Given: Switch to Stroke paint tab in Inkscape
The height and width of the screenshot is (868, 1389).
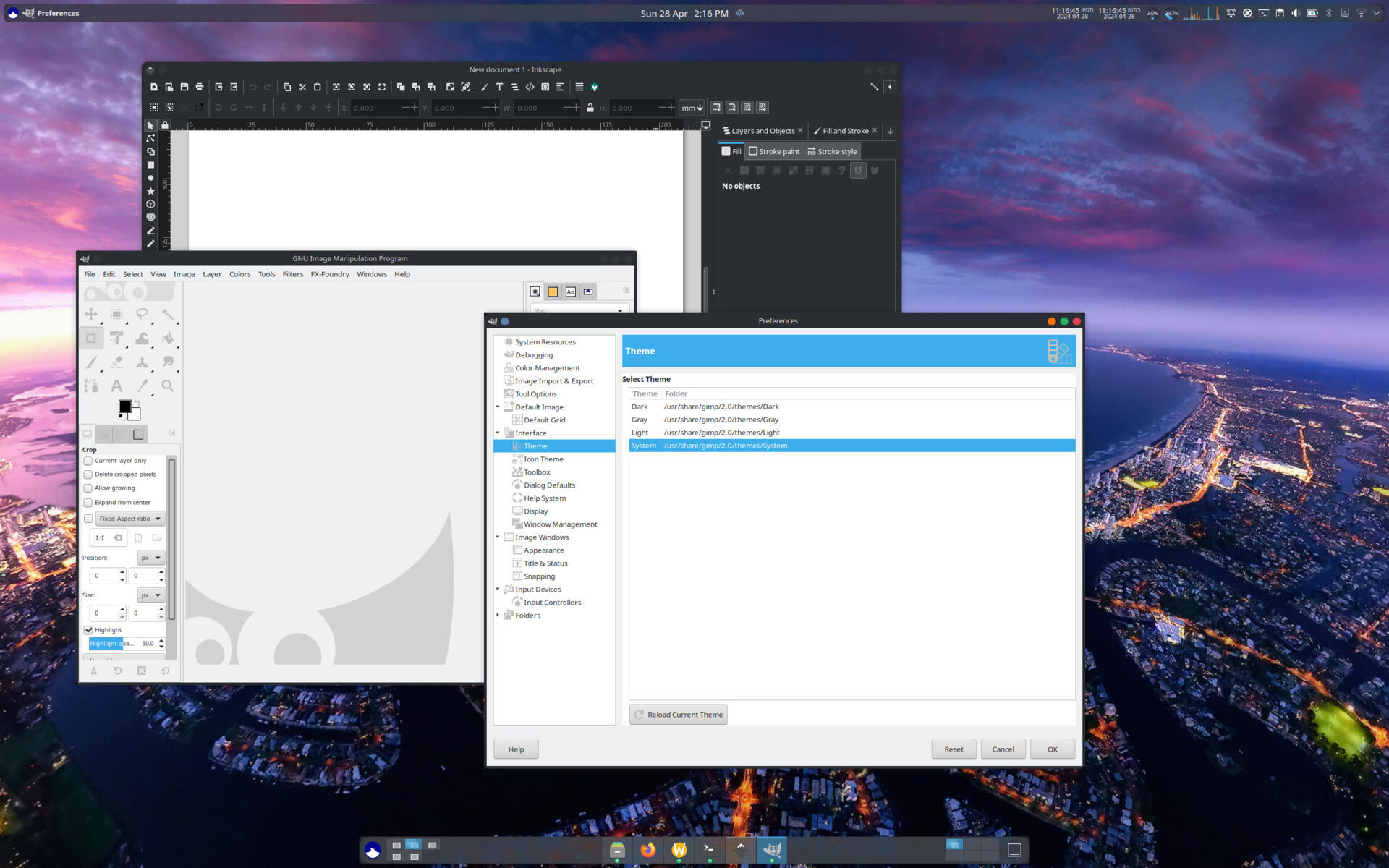Looking at the screenshot, I should pos(774,151).
